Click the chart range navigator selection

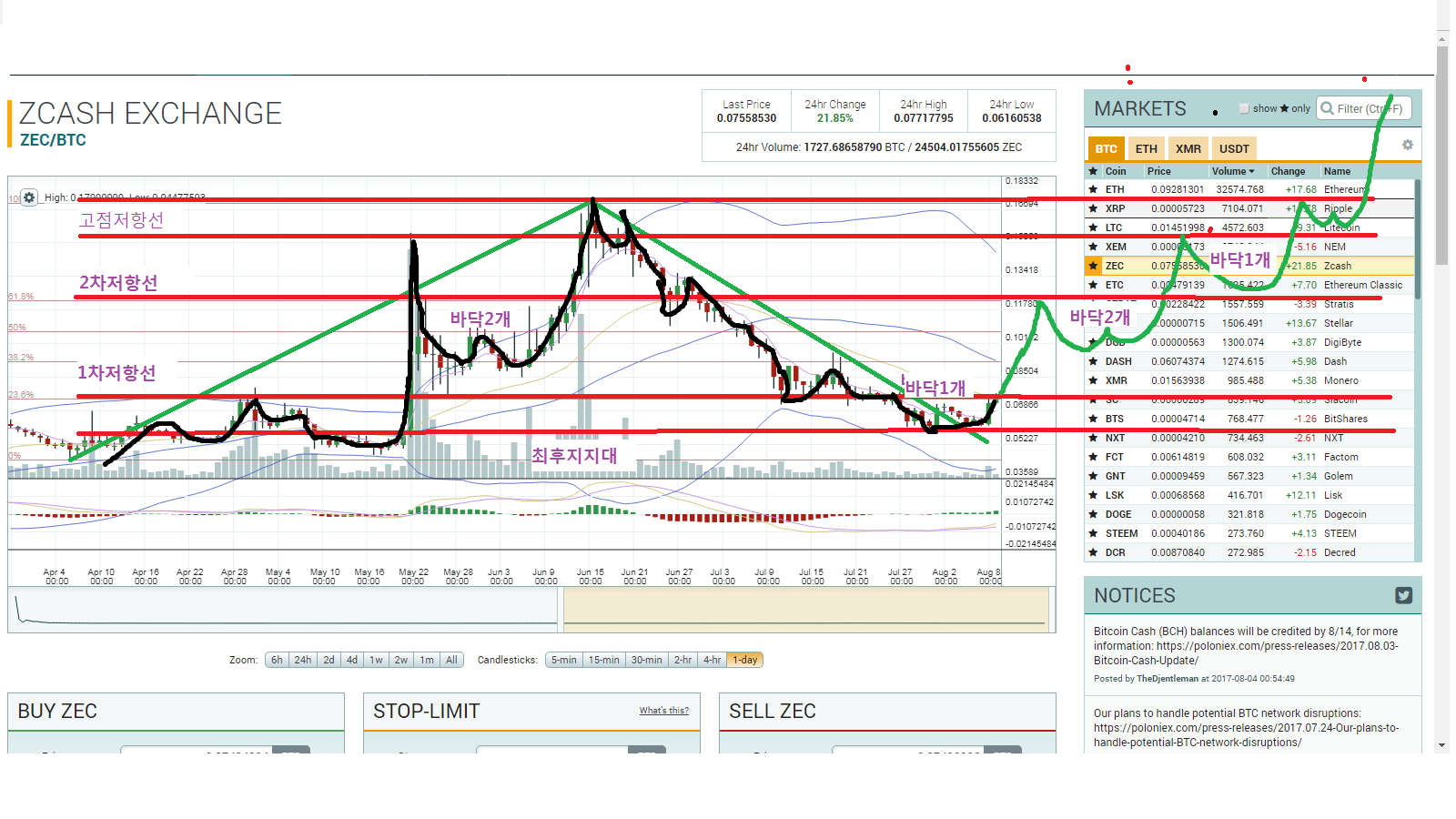coord(805,609)
